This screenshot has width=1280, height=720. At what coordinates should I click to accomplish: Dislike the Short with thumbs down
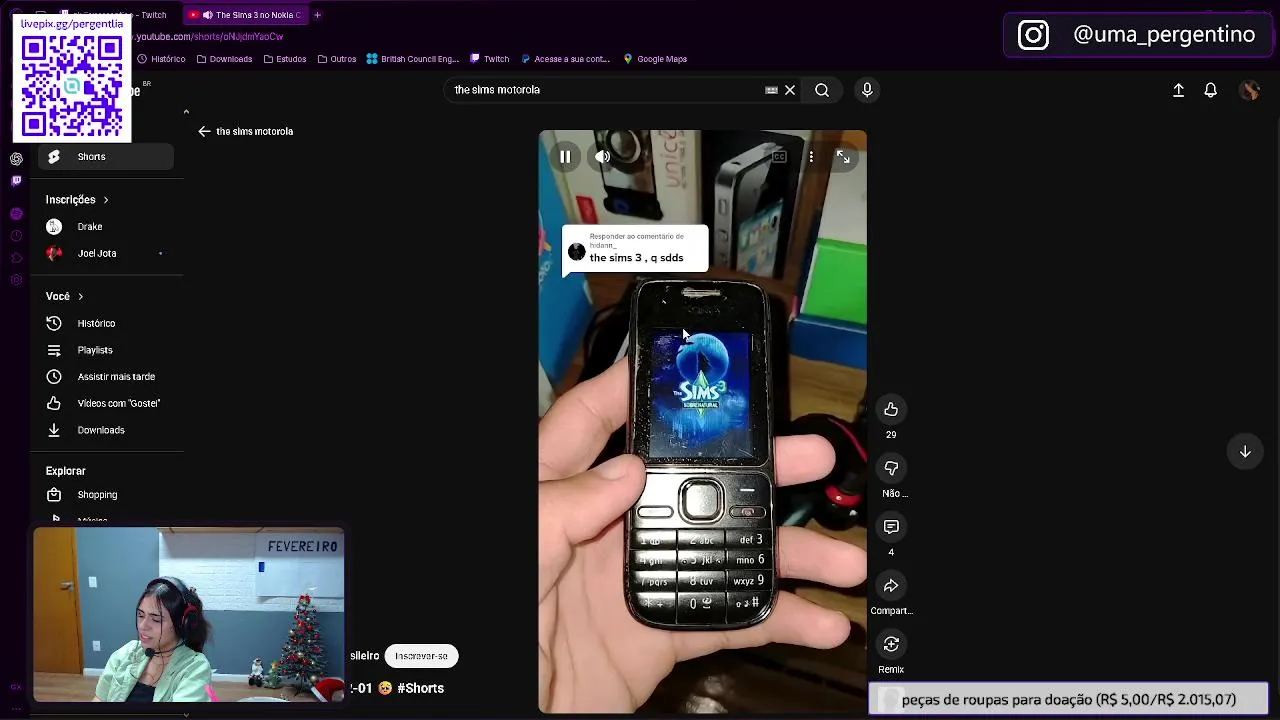tap(891, 468)
